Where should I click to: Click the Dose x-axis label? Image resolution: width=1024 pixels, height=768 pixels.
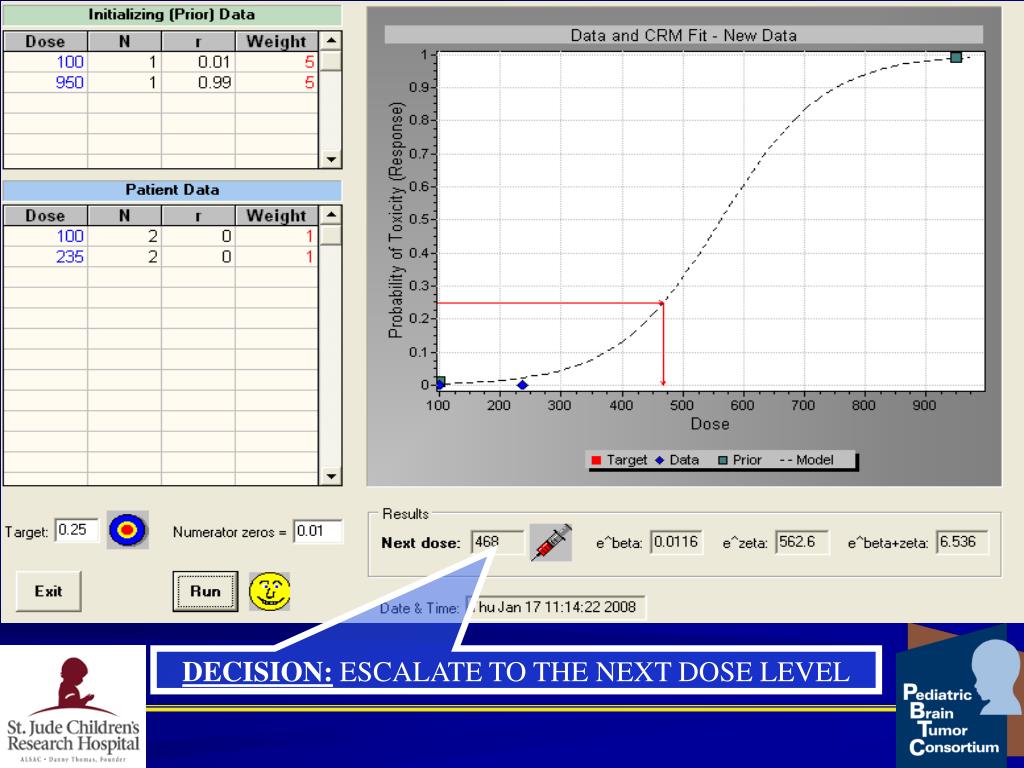pos(710,424)
